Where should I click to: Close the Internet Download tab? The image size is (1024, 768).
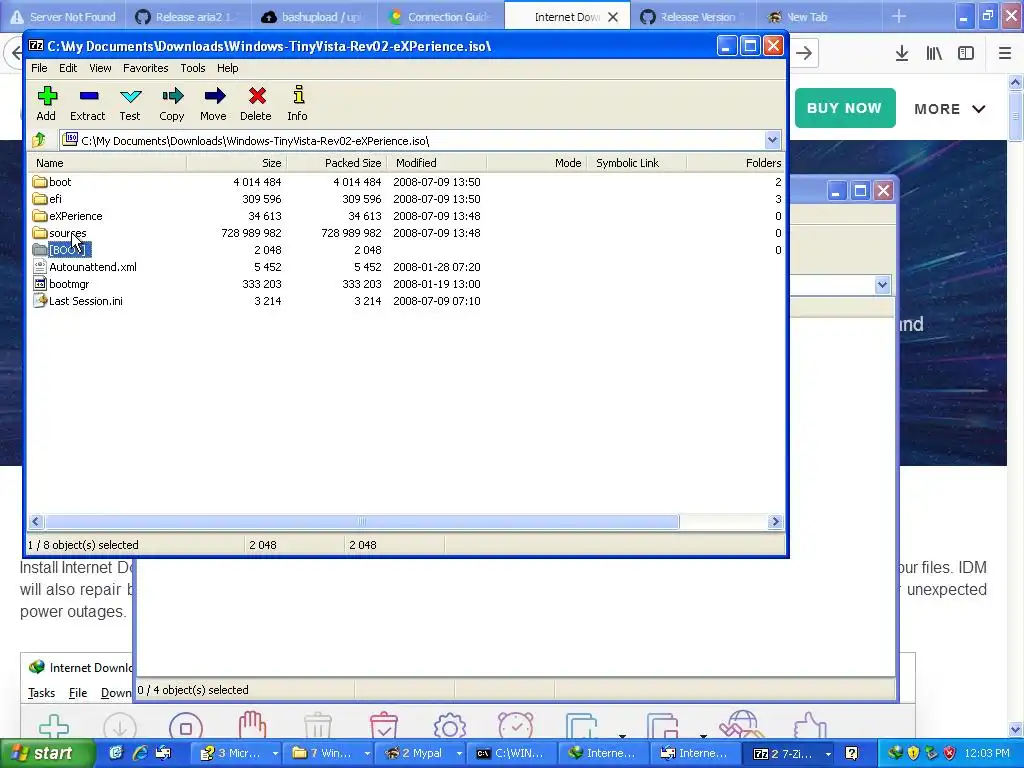(613, 17)
